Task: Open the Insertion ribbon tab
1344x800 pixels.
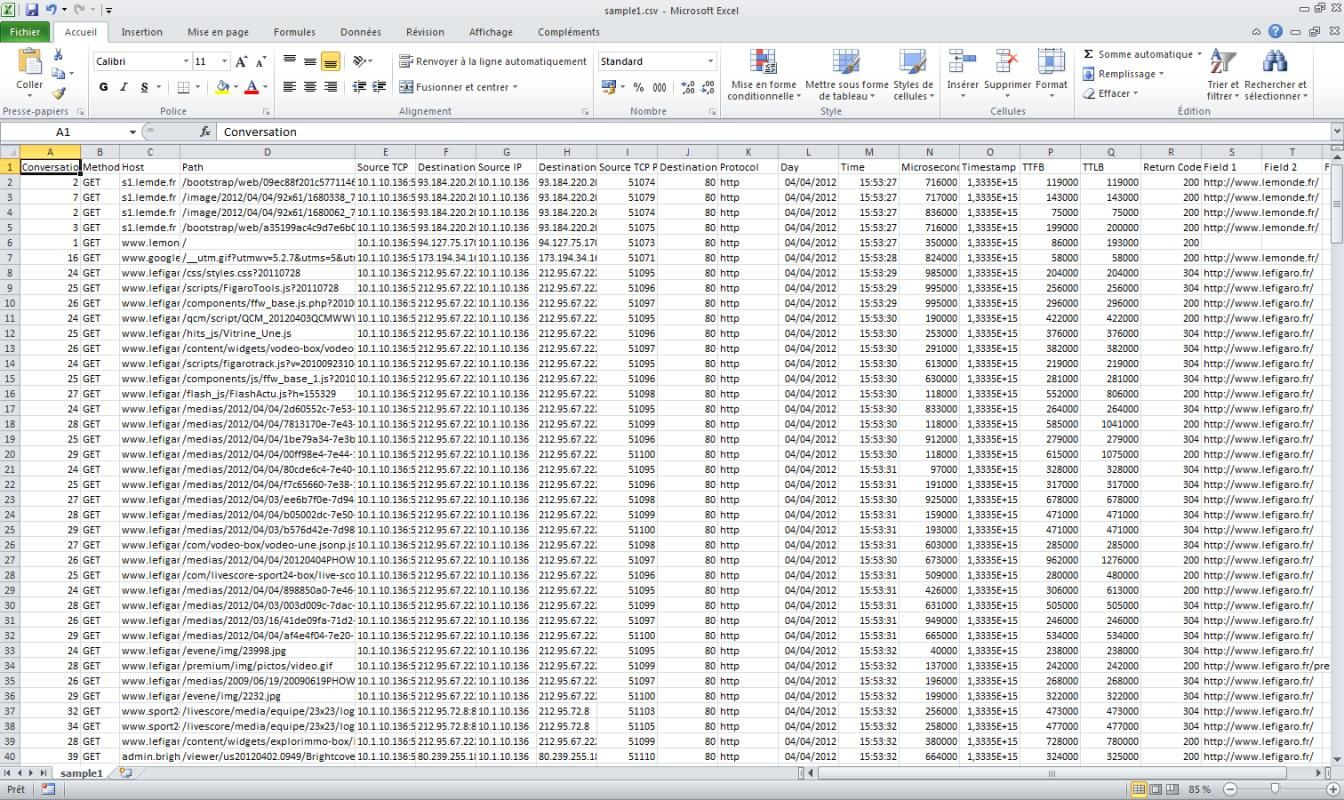Action: point(142,31)
